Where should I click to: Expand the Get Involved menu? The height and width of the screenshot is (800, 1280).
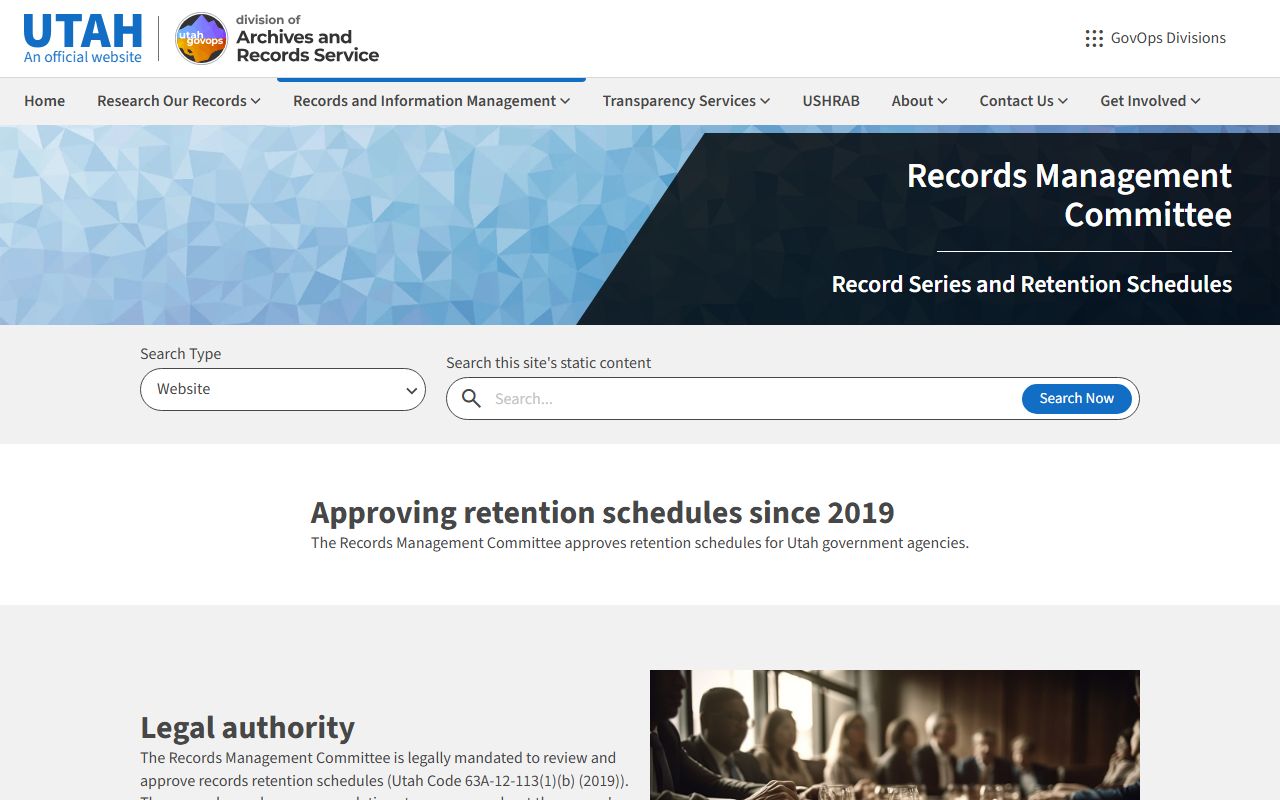1150,101
